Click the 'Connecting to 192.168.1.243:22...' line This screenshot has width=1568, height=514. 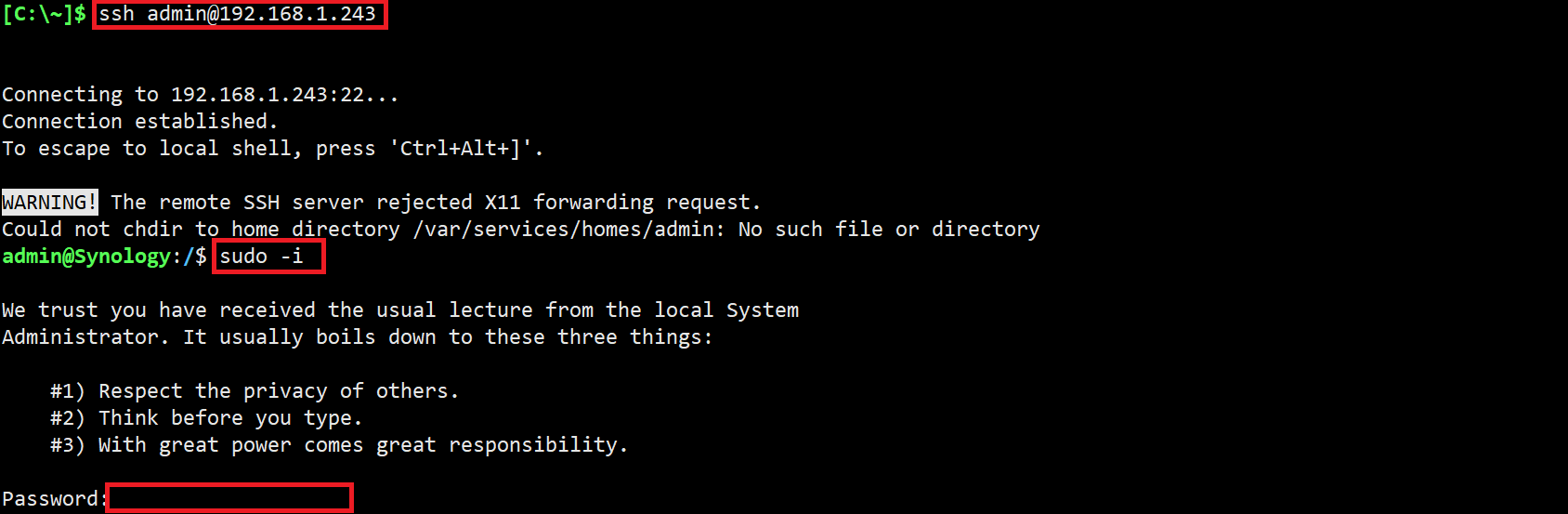pos(200,95)
